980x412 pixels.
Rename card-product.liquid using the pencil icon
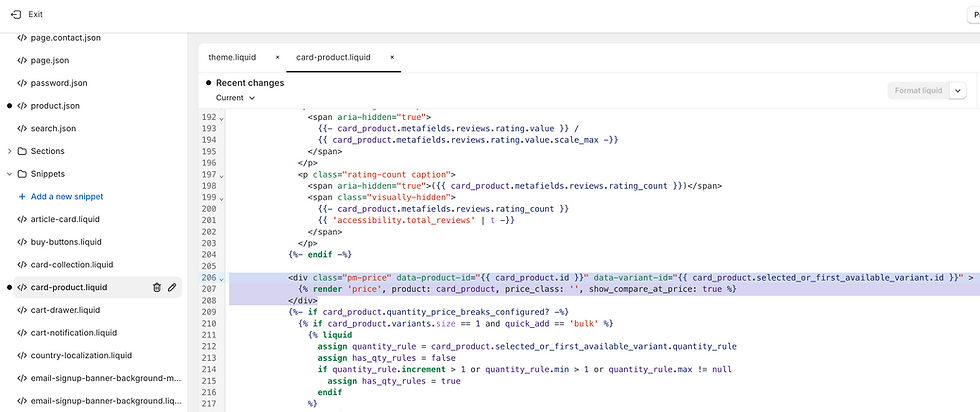tap(172, 288)
